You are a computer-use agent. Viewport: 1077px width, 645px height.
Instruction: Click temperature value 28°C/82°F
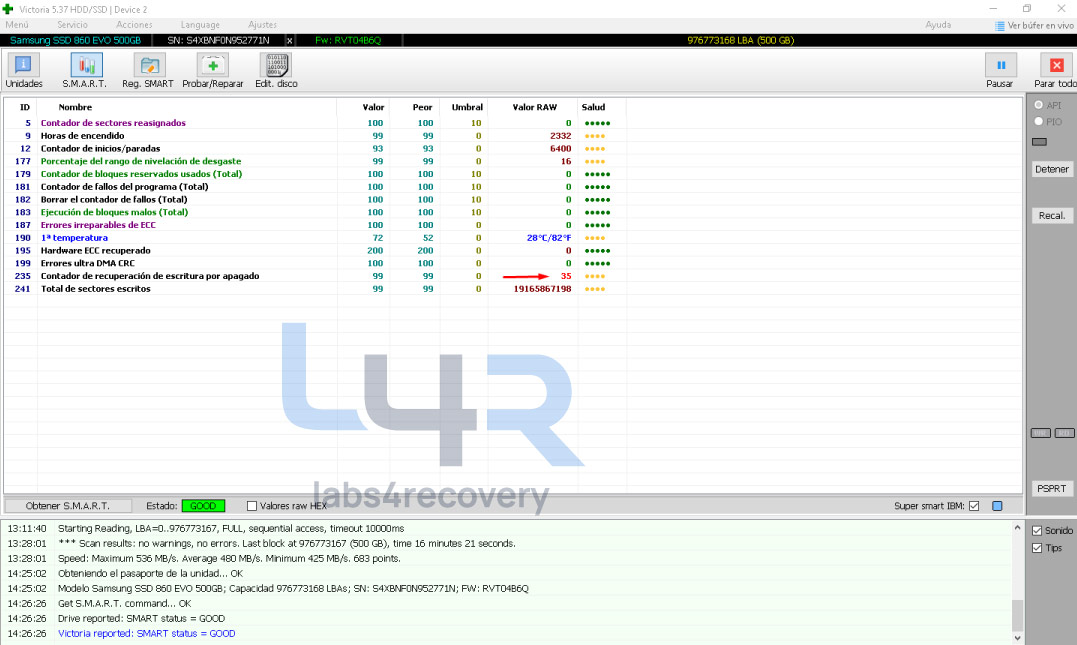click(549, 238)
